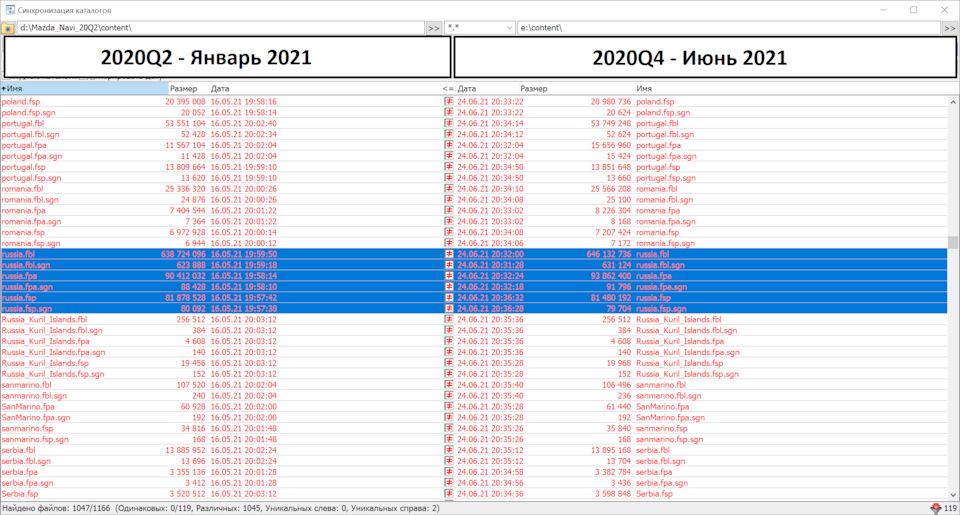Click the compare icon in serbia.fbl row

pos(449,450)
